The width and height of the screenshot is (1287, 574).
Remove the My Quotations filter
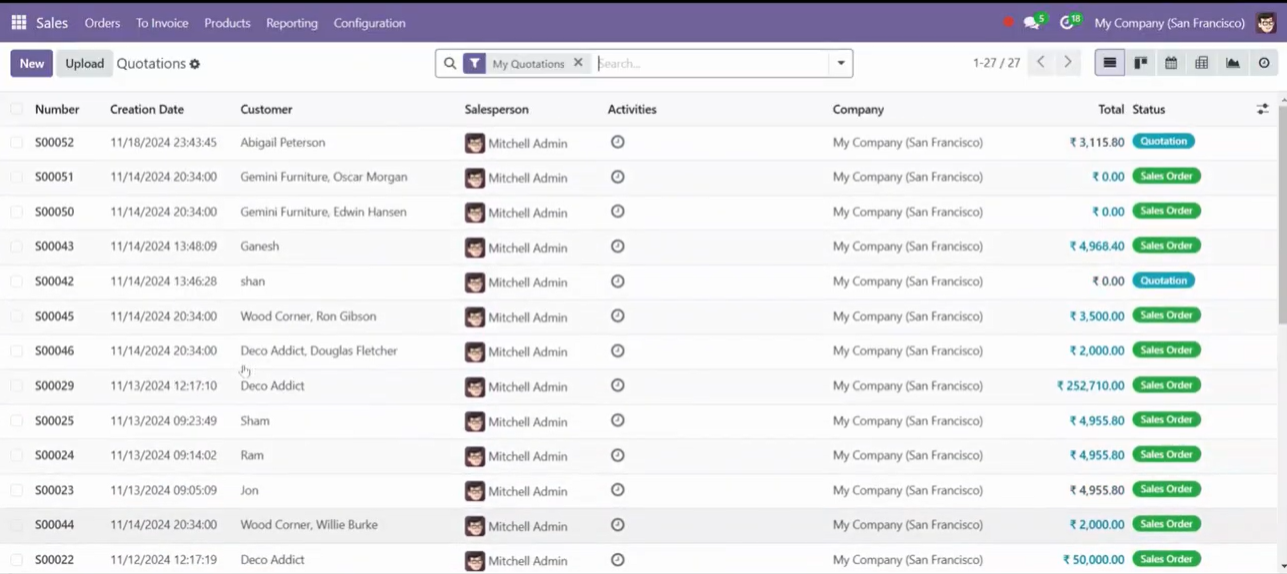[x=578, y=63]
